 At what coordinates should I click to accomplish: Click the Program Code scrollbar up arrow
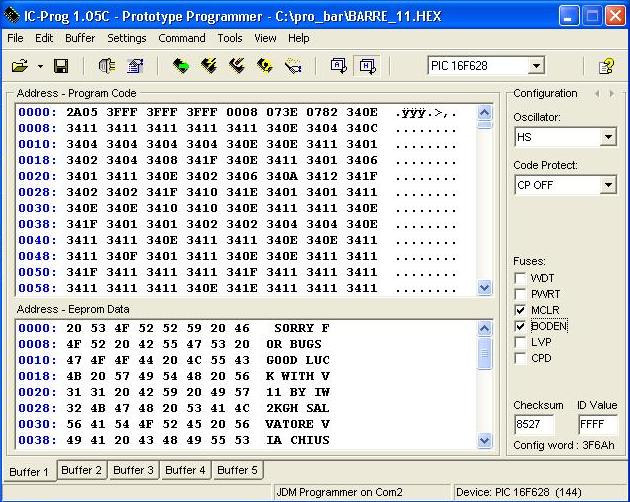(x=485, y=113)
